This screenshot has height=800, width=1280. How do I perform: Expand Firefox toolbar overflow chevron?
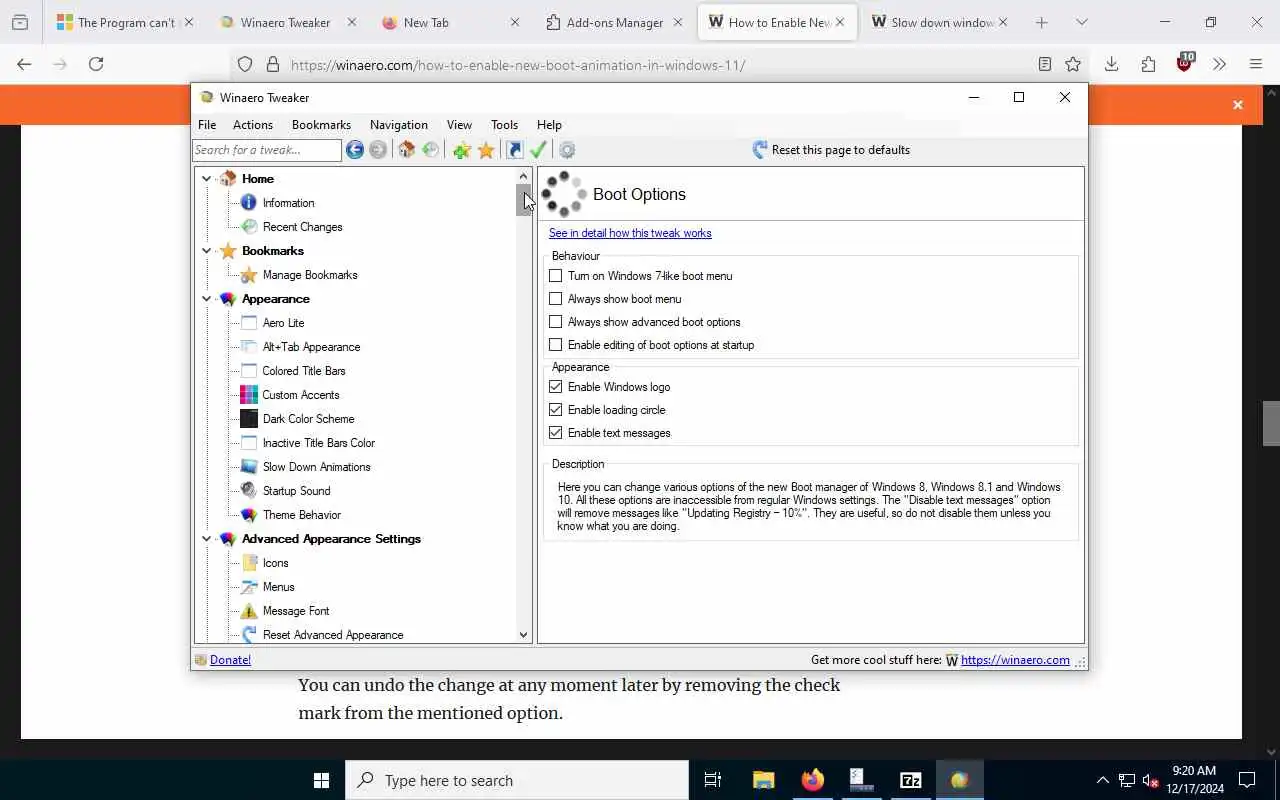[x=1219, y=64]
